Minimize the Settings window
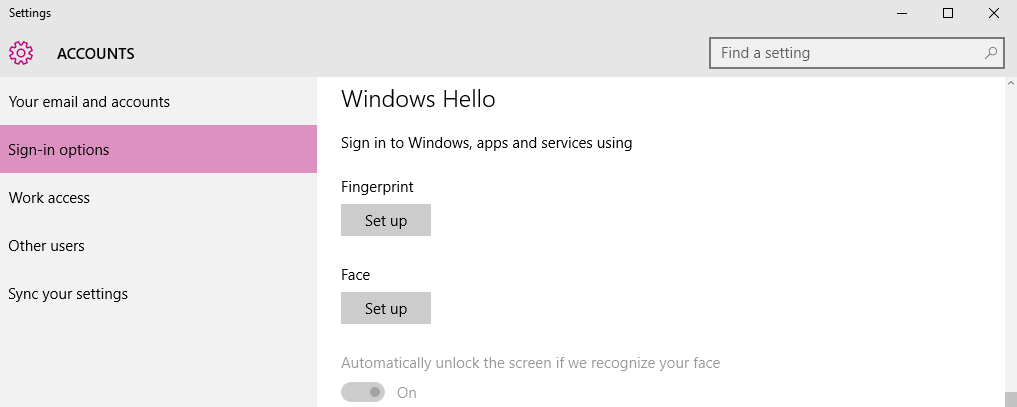This screenshot has width=1017, height=407. click(x=902, y=13)
